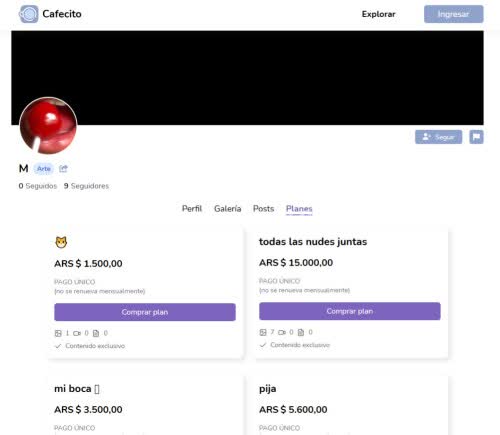Switch to the Galería tab
The width and height of the screenshot is (500, 435).
(x=228, y=209)
